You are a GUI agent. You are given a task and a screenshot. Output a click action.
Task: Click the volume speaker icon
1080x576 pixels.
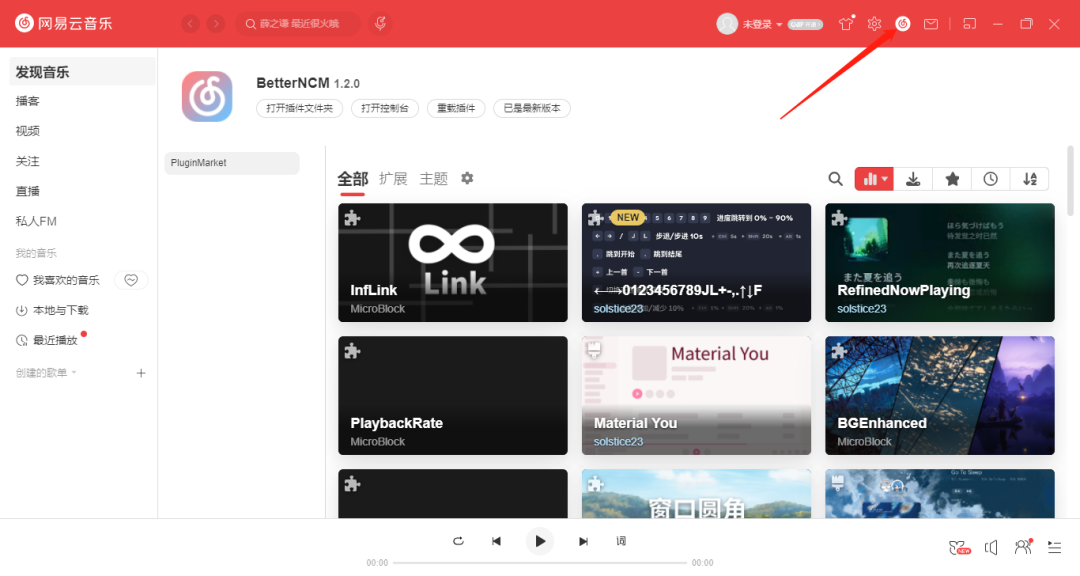(990, 547)
